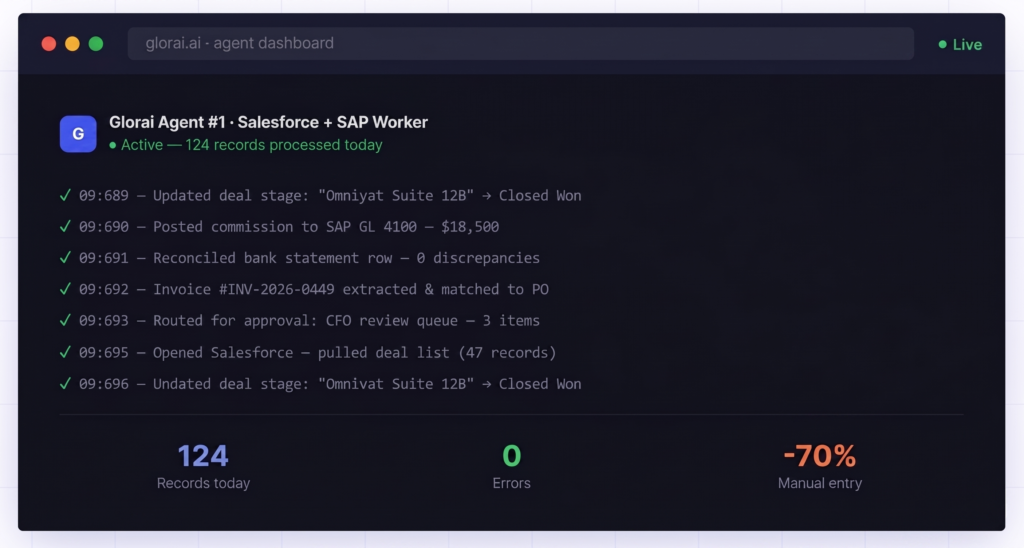Screen dimensions: 1024x548
Task: Select the checkmark for the SAP commission entry
Action: pyautogui.click(x=65, y=226)
